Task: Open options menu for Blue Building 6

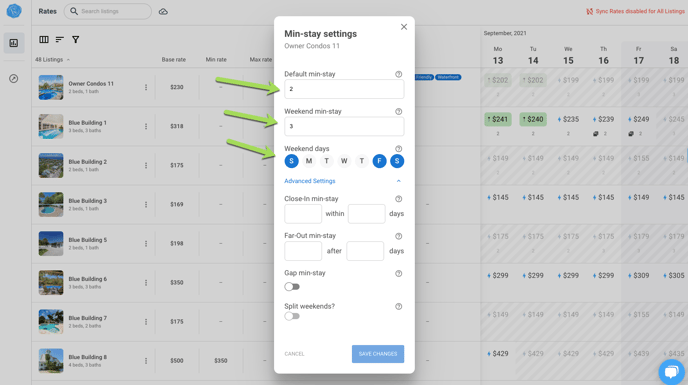Action: [146, 283]
